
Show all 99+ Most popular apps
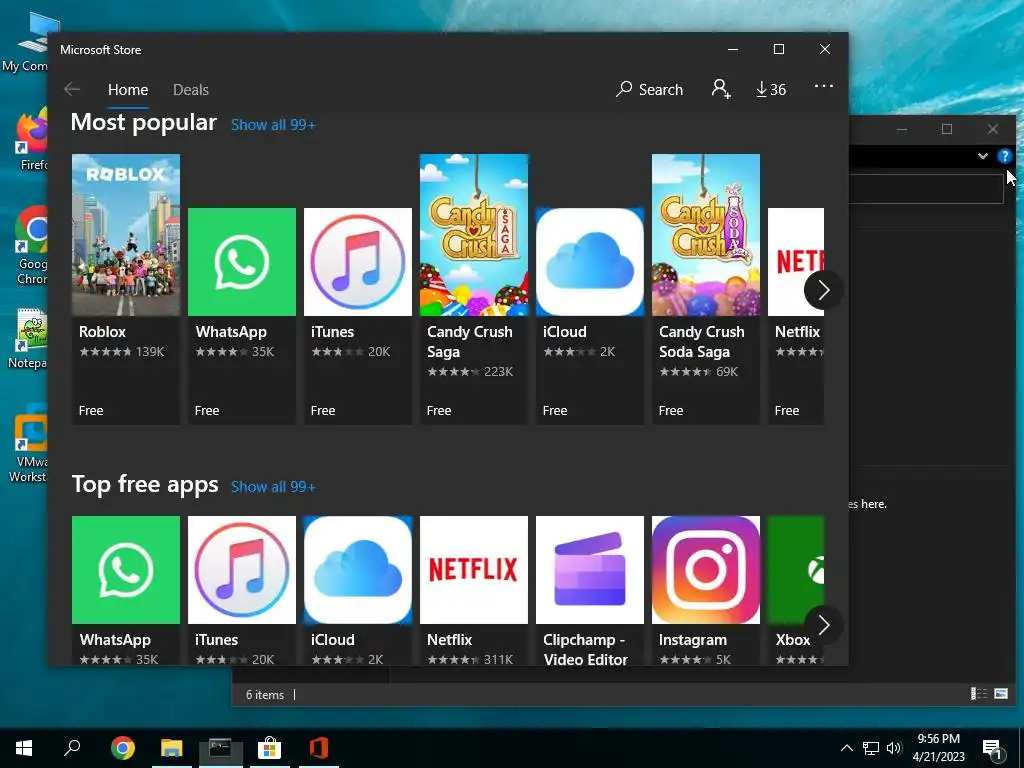(x=273, y=125)
